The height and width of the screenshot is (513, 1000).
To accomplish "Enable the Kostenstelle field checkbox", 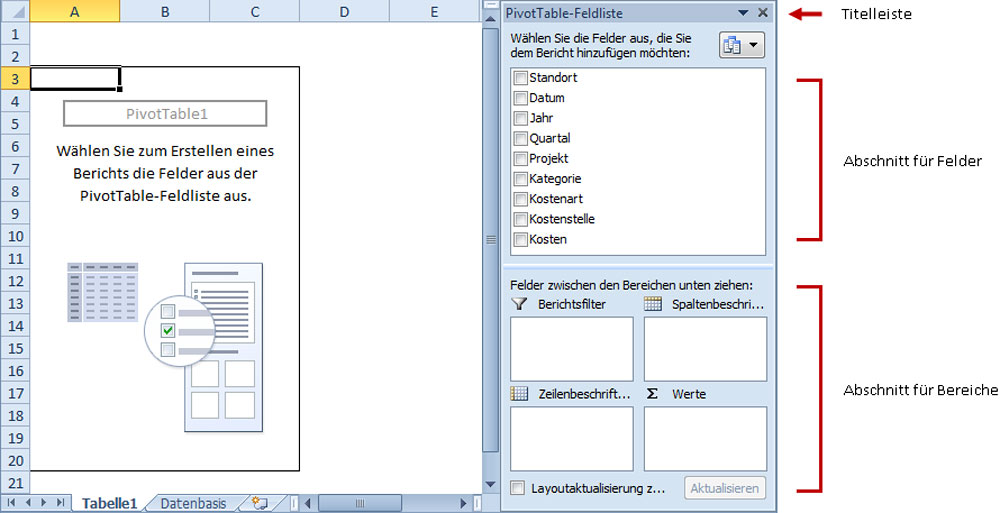I will pyautogui.click(x=520, y=219).
